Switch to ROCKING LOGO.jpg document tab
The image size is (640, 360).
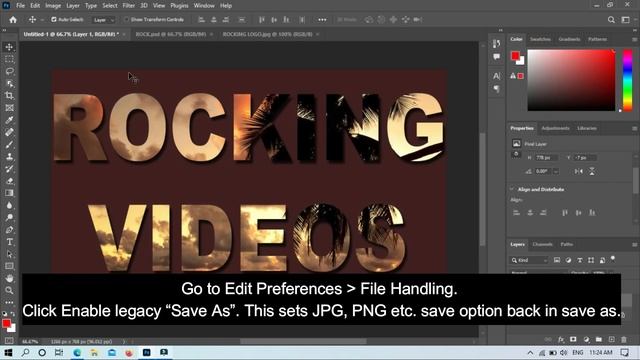pyautogui.click(x=267, y=34)
